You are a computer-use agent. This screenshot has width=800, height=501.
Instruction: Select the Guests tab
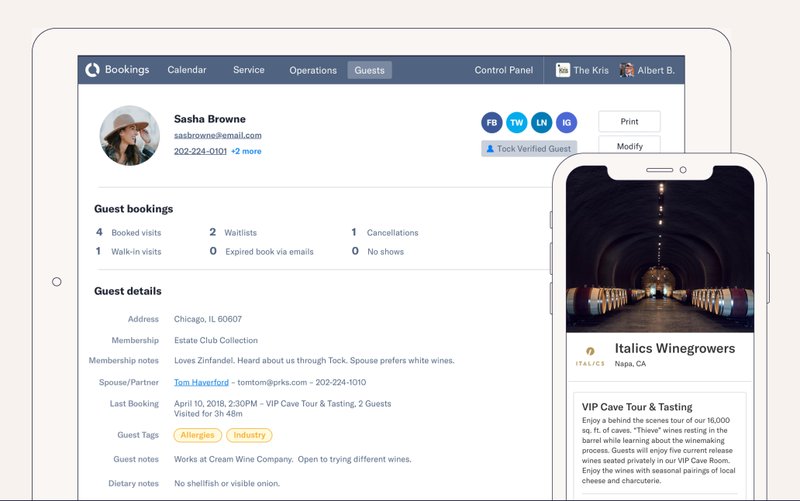point(370,70)
